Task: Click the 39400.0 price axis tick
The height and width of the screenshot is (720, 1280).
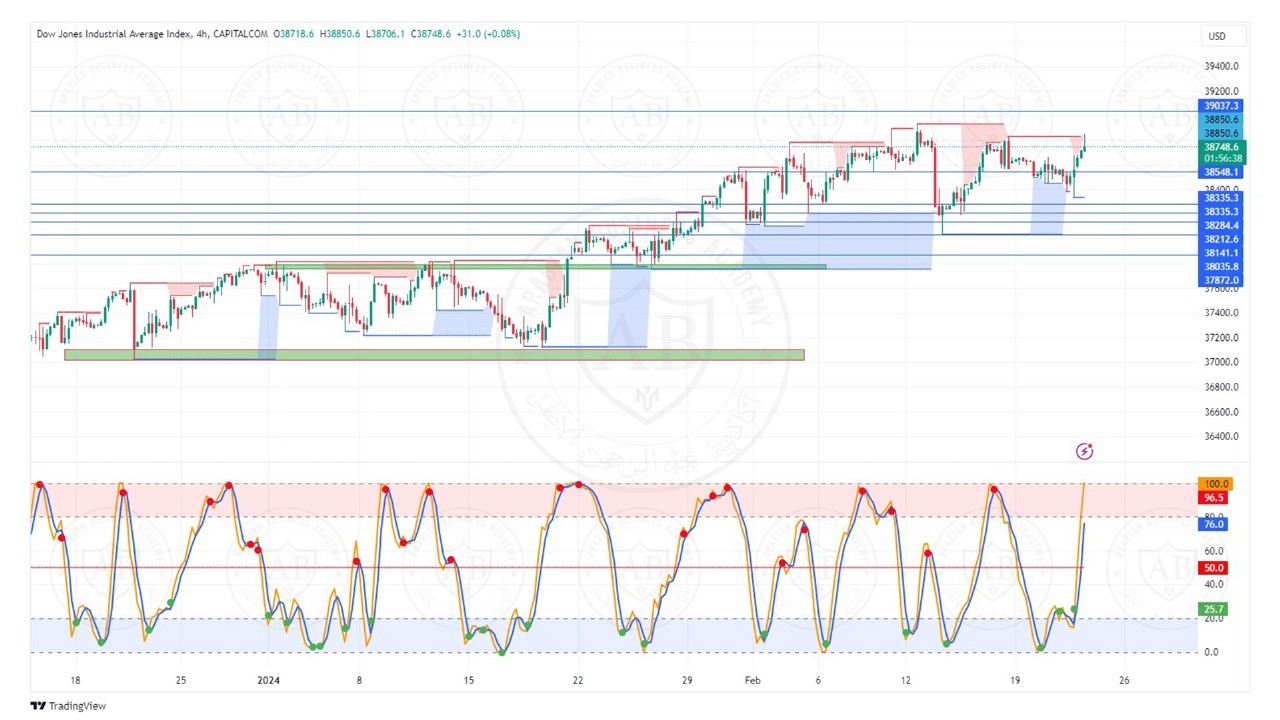Action: [x=1221, y=66]
